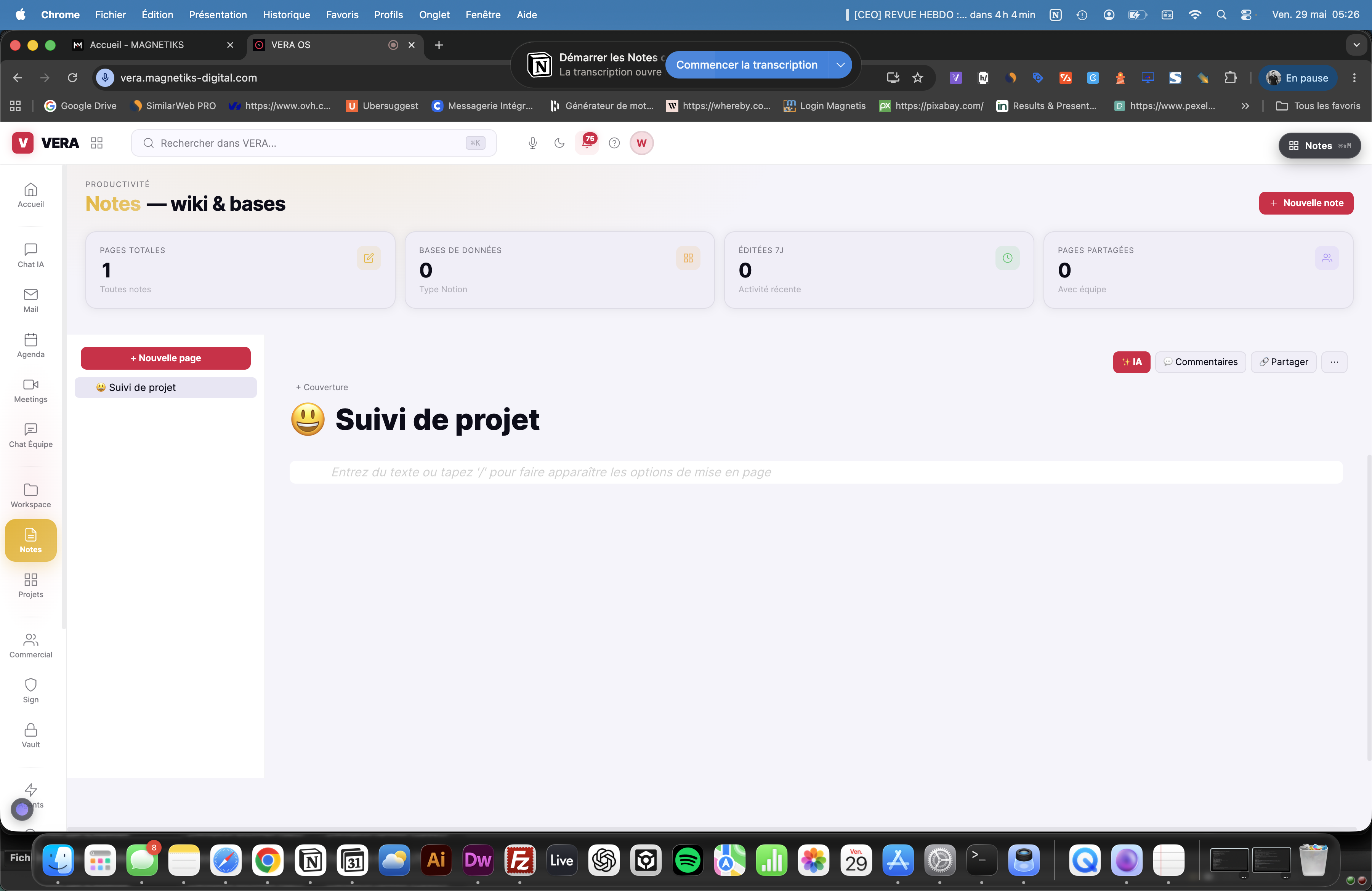Viewport: 1372px width, 891px height.
Task: Show more bookmarks with the double chevron
Action: coord(1245,106)
